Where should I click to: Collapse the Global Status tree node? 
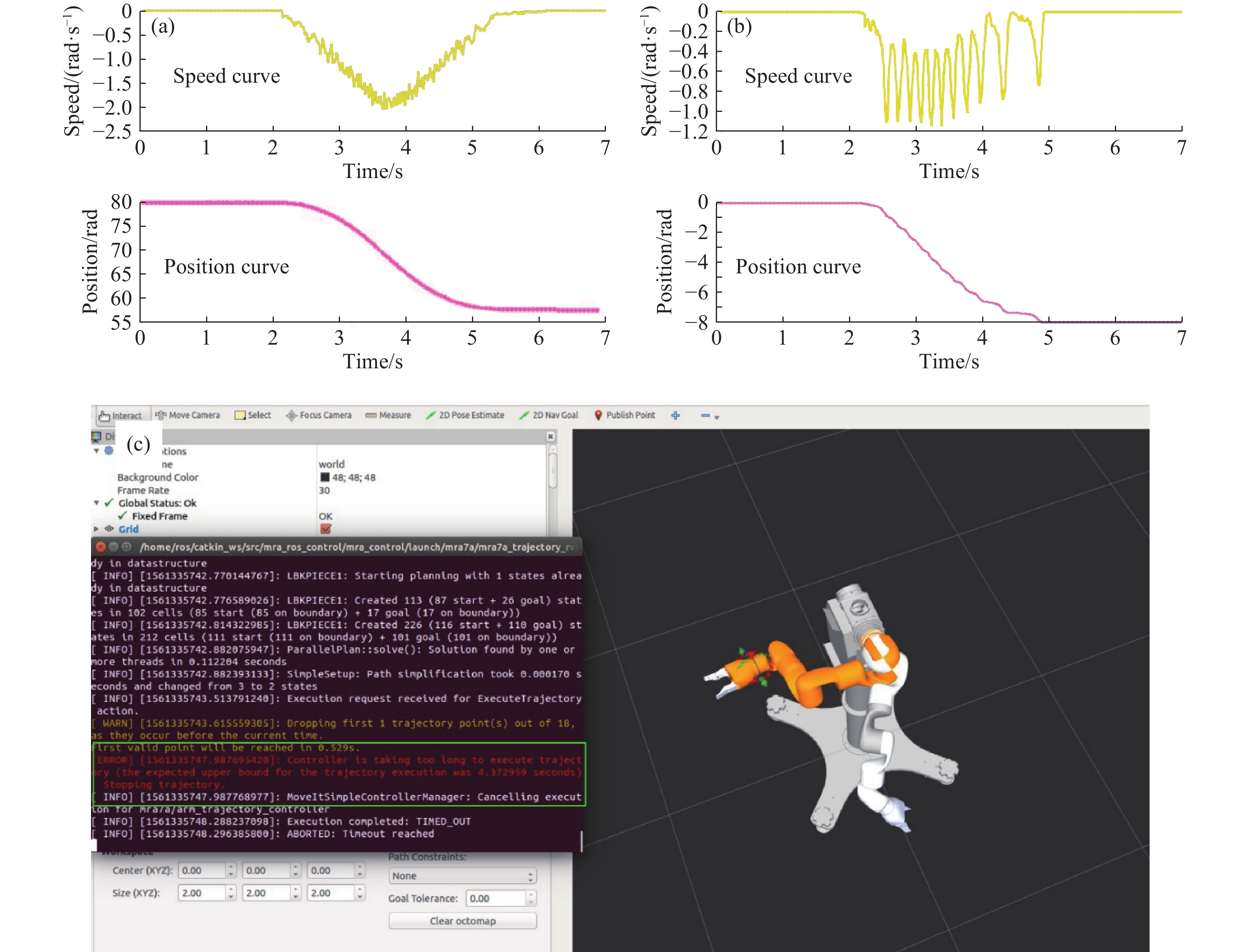(x=97, y=503)
